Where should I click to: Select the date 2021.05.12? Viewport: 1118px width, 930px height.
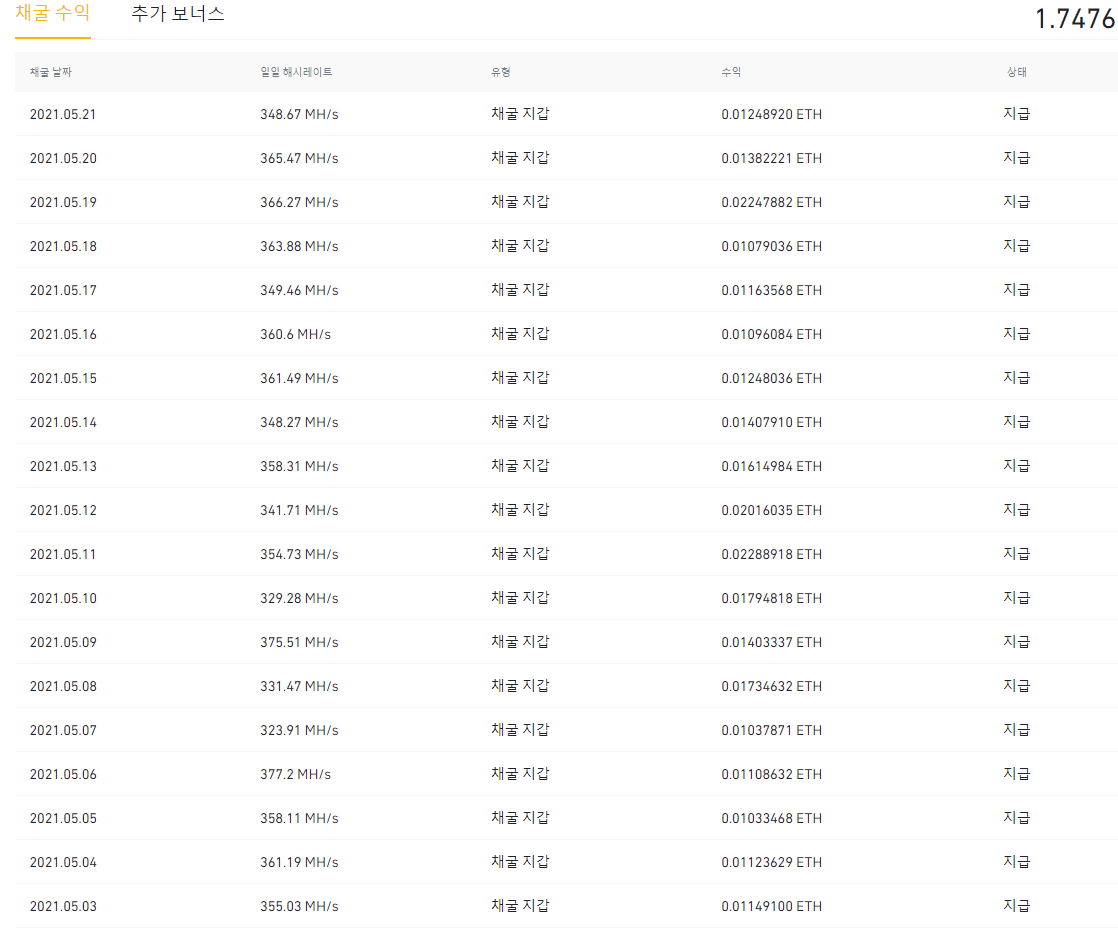click(63, 510)
